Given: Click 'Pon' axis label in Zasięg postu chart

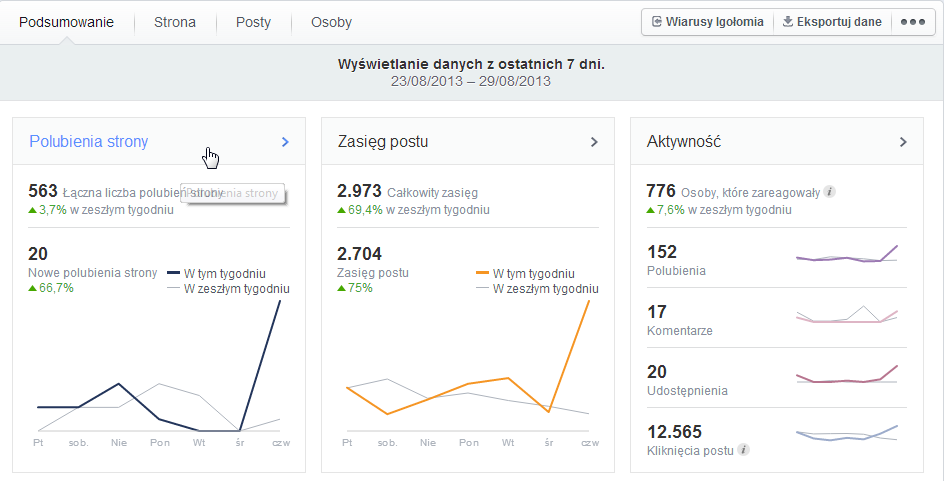Looking at the screenshot, I should (x=469, y=442).
